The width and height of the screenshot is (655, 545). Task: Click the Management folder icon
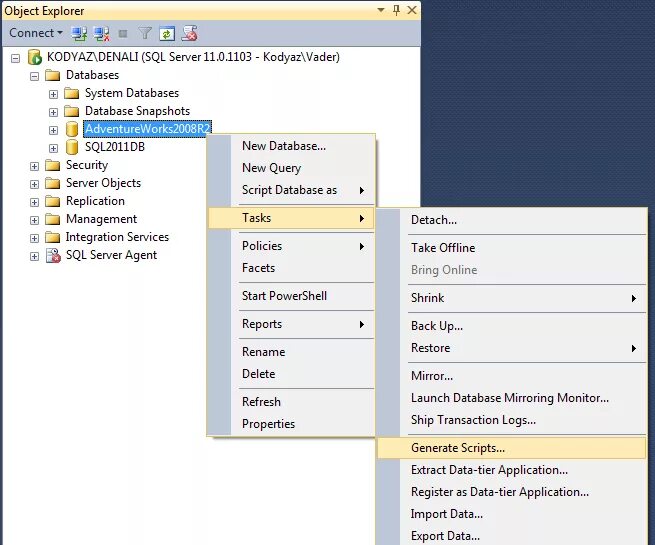click(53, 219)
